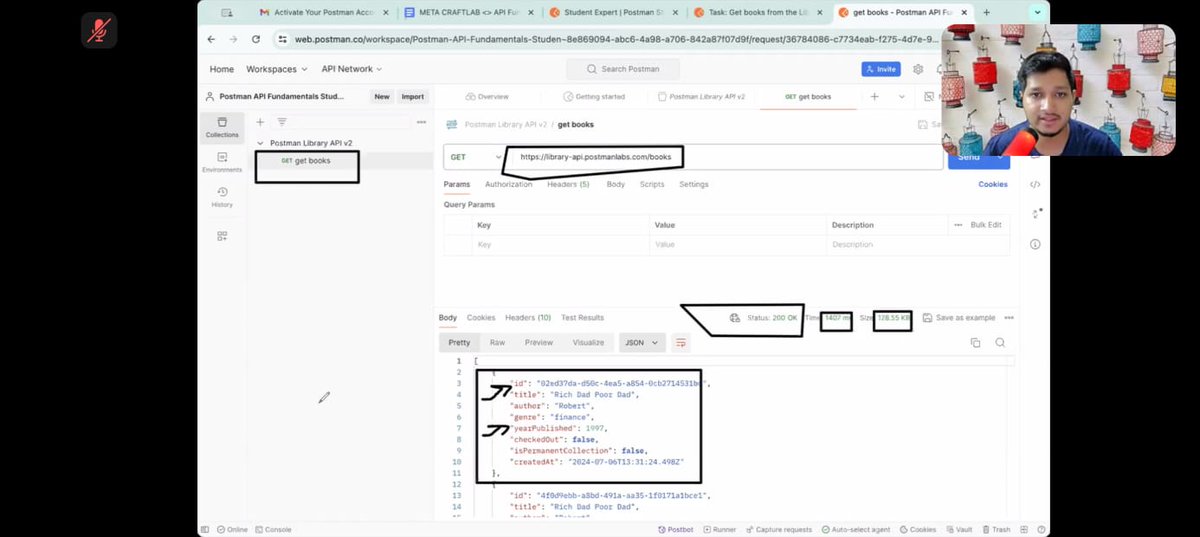The height and width of the screenshot is (537, 1200).
Task: Expand the API Network dropdown menu
Action: coord(351,69)
